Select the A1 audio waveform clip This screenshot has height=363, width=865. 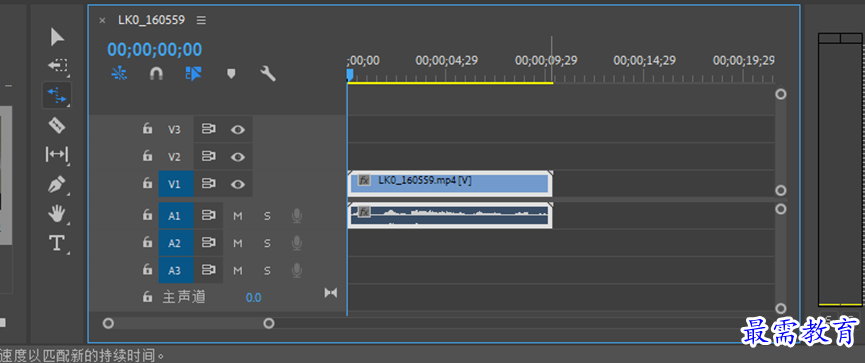click(450, 215)
